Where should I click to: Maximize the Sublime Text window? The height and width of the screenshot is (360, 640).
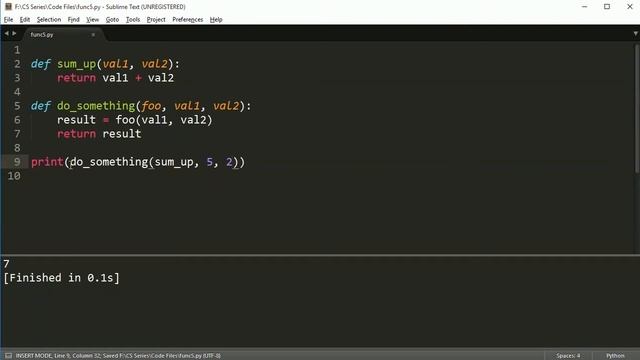coord(607,7)
